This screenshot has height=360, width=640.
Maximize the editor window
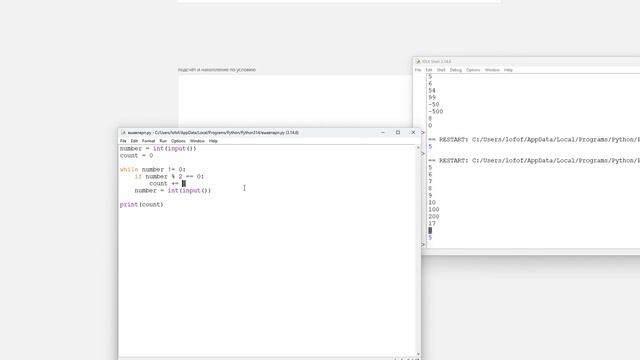[398, 132]
